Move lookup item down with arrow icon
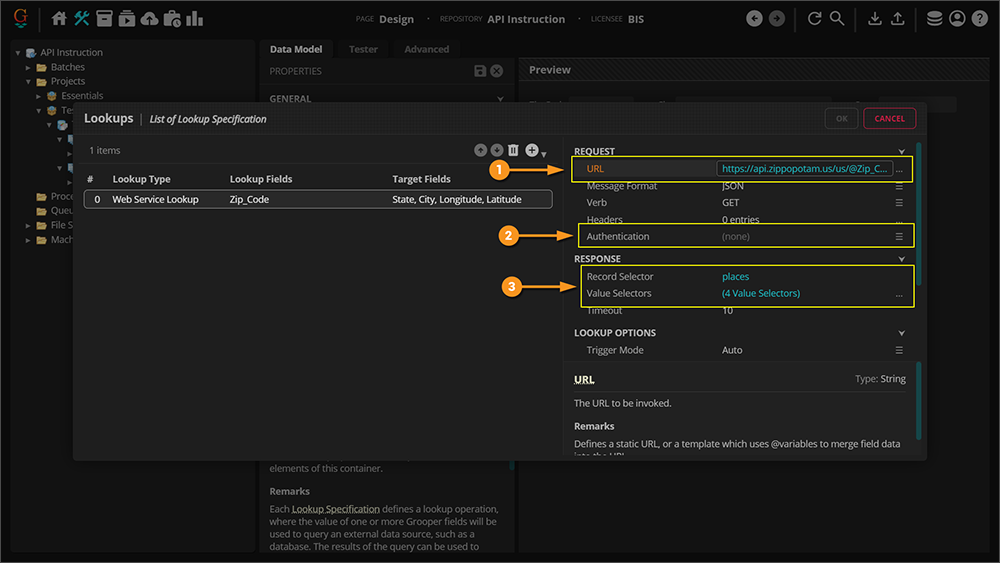Image resolution: width=1000 pixels, height=563 pixels. point(497,150)
